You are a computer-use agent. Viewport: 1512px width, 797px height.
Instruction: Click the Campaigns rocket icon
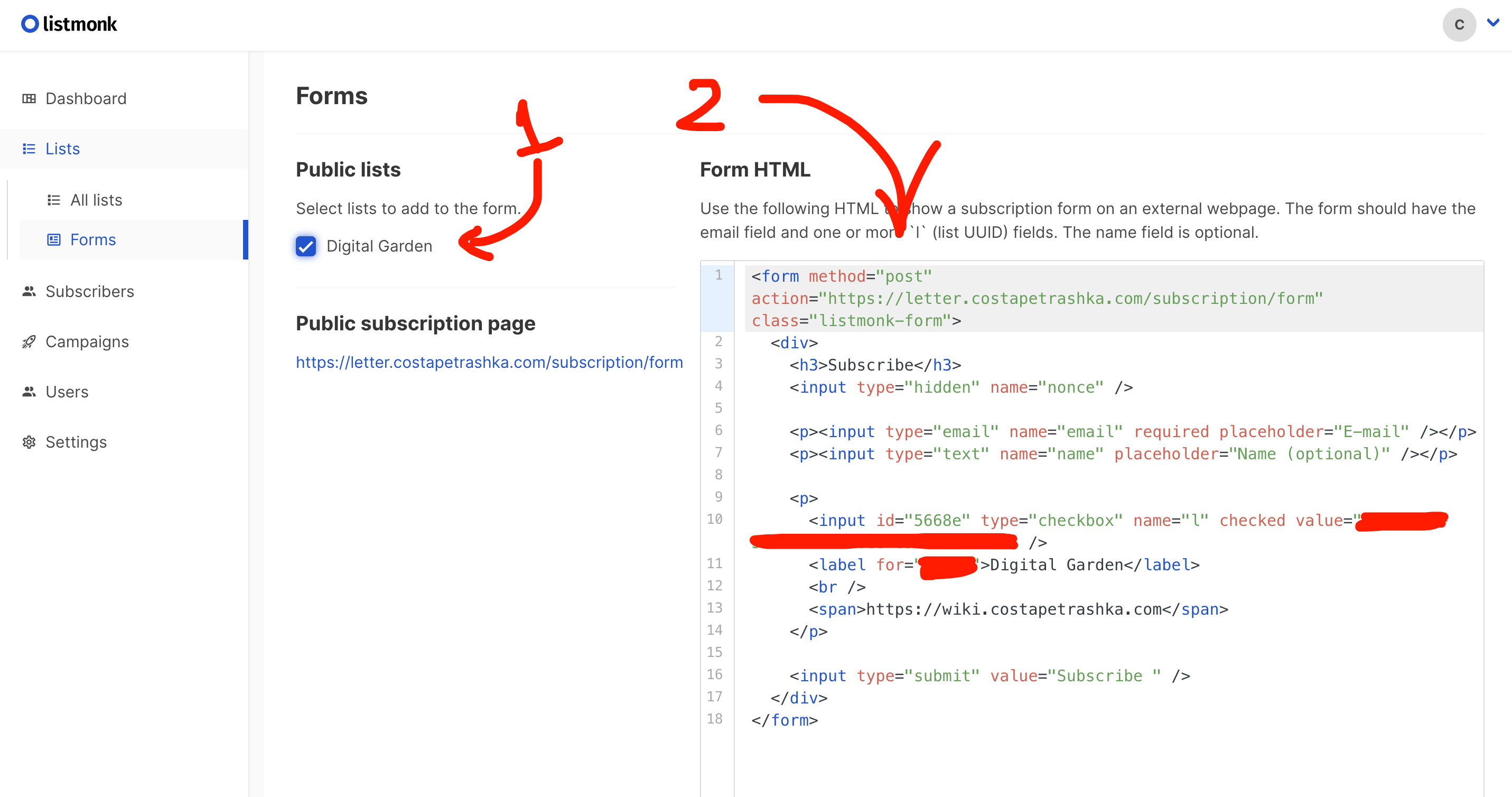click(x=29, y=342)
